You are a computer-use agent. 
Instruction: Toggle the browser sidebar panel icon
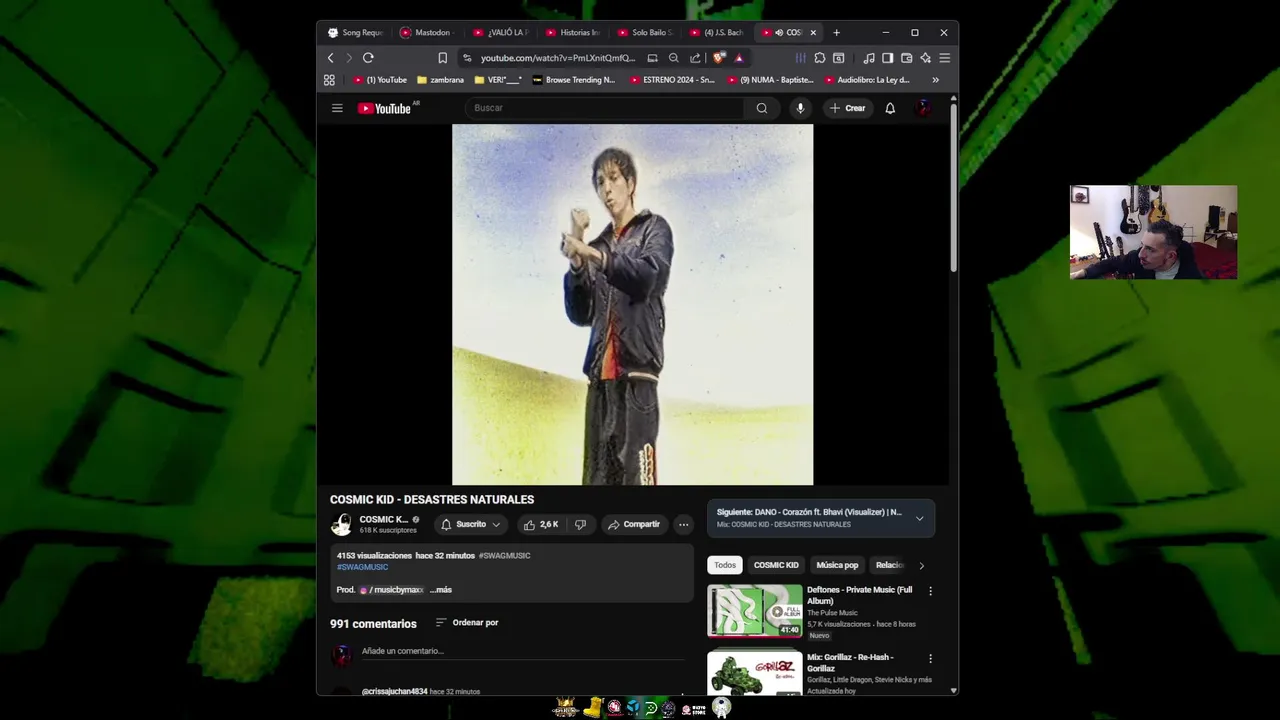[x=887, y=58]
